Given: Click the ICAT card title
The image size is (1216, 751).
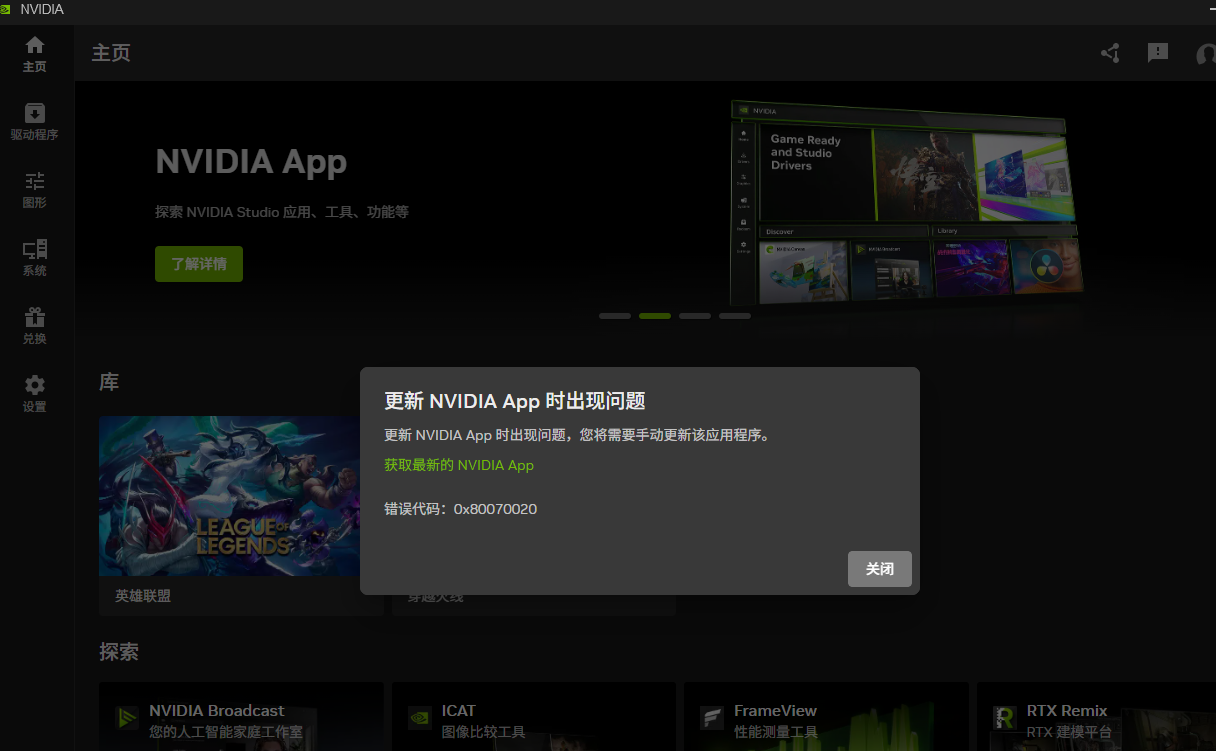Looking at the screenshot, I should pos(459,710).
